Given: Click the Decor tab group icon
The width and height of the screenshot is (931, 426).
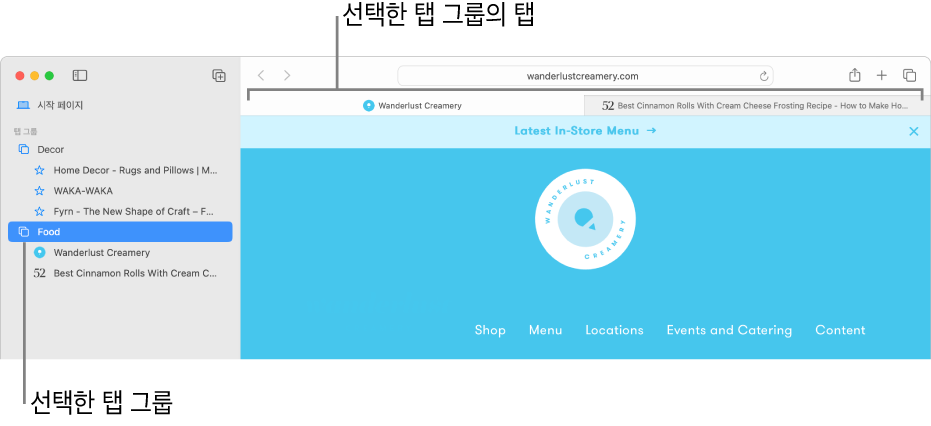Looking at the screenshot, I should pos(24,149).
